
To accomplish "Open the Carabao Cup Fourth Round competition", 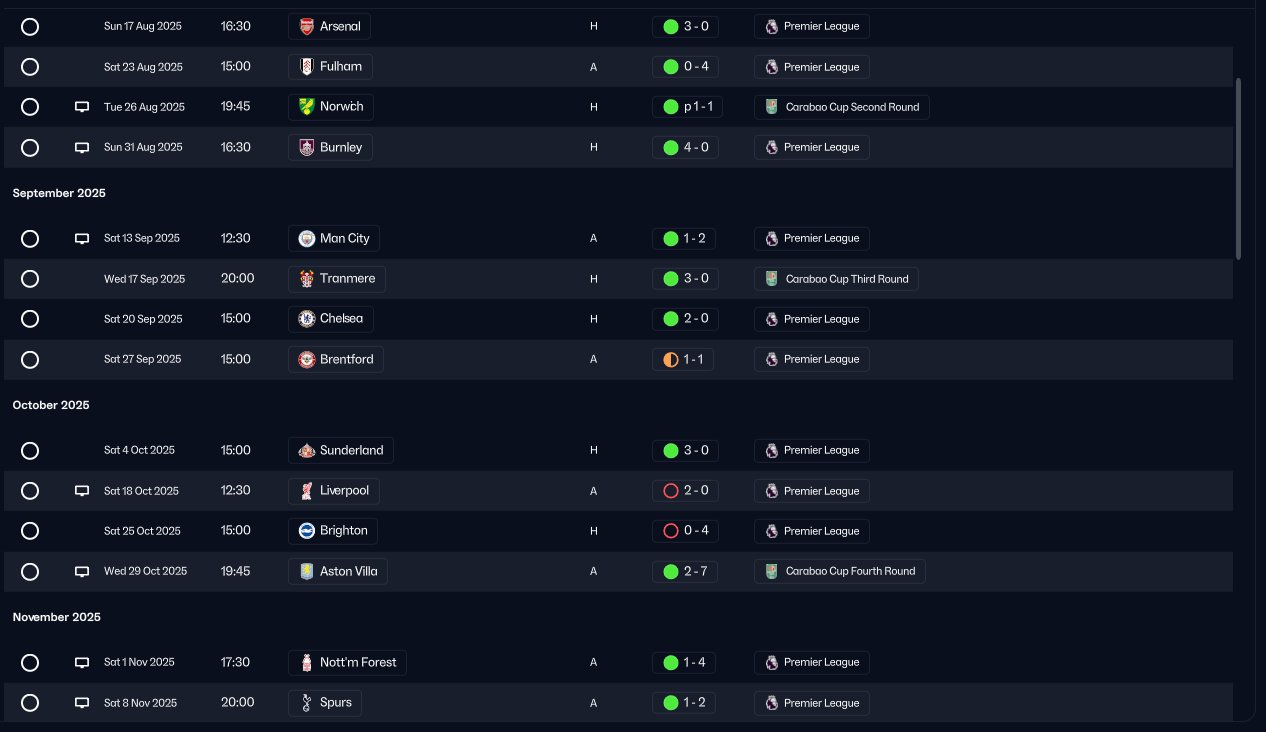I will [x=840, y=572].
